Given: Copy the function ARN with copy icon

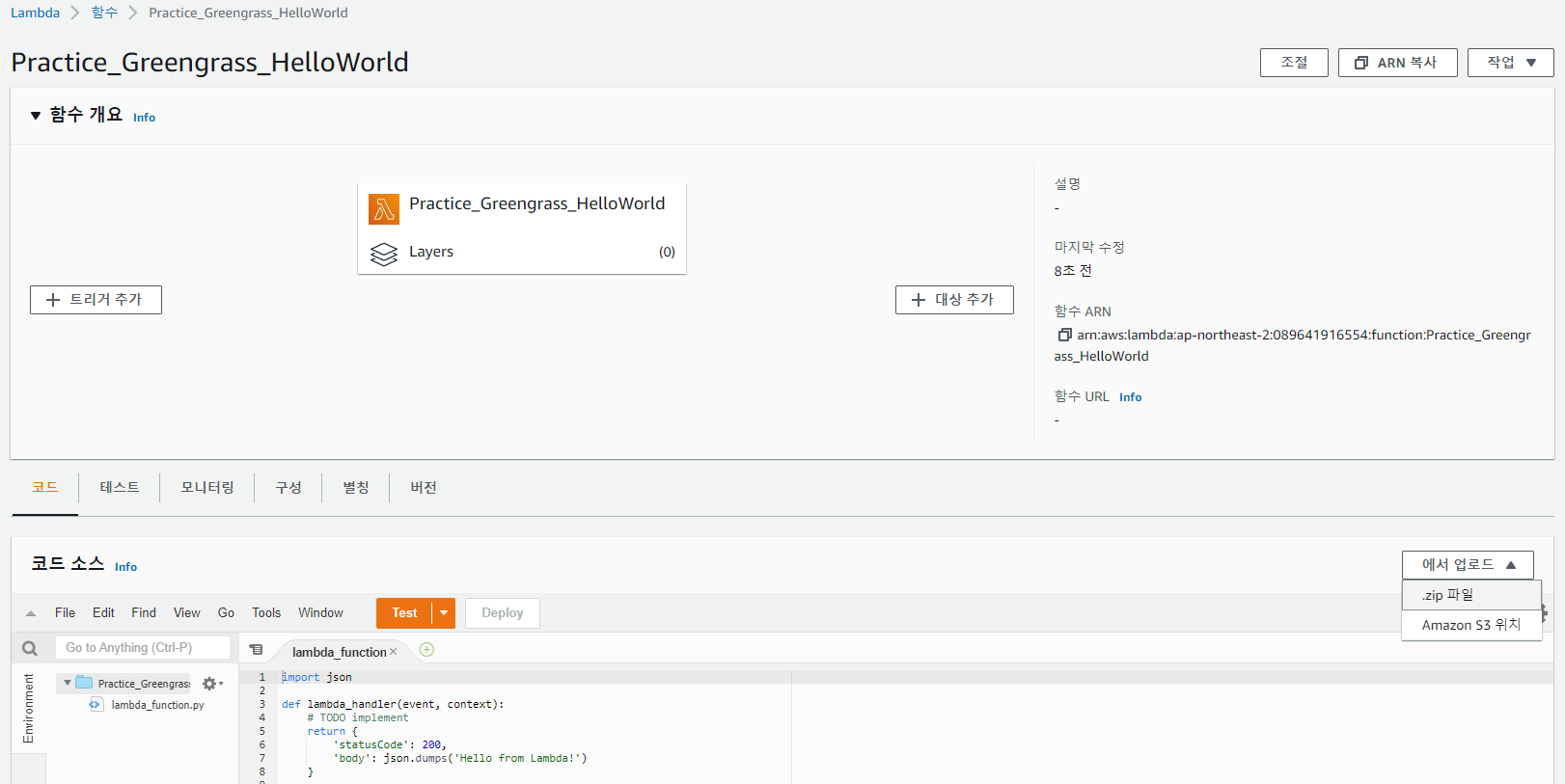Looking at the screenshot, I should 1064,335.
